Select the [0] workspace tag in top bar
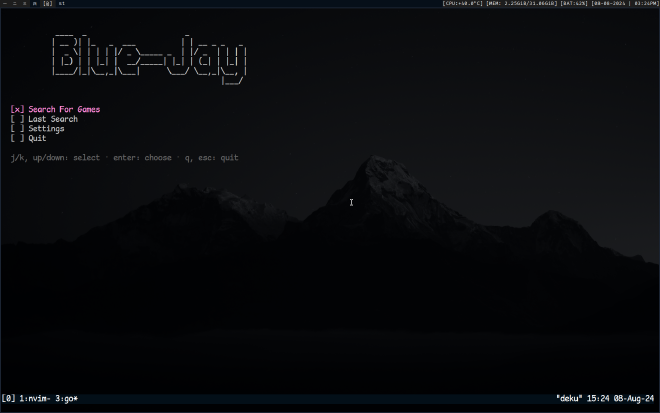Screen dimensions: 660x413 click(x=48, y=3)
